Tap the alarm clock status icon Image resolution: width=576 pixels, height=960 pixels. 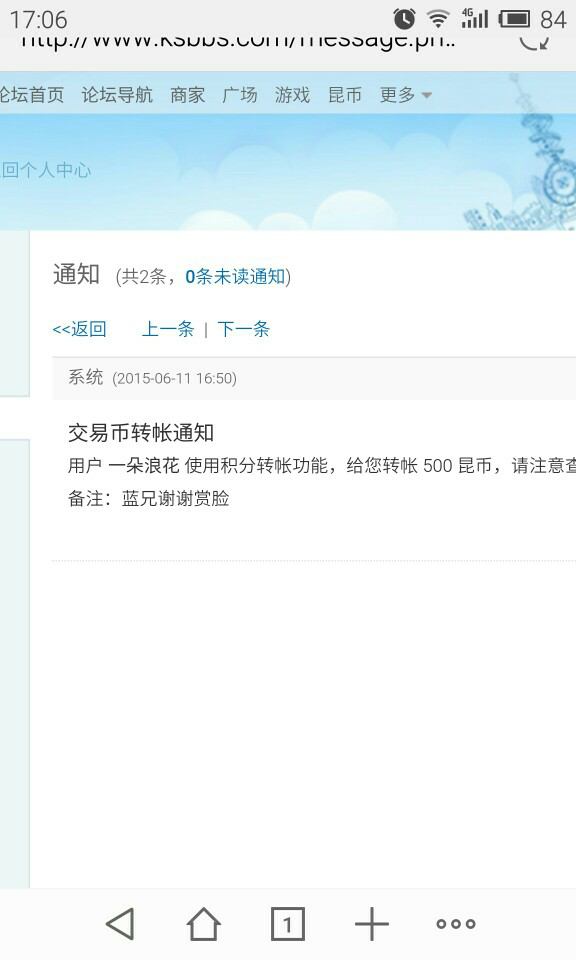coord(404,19)
